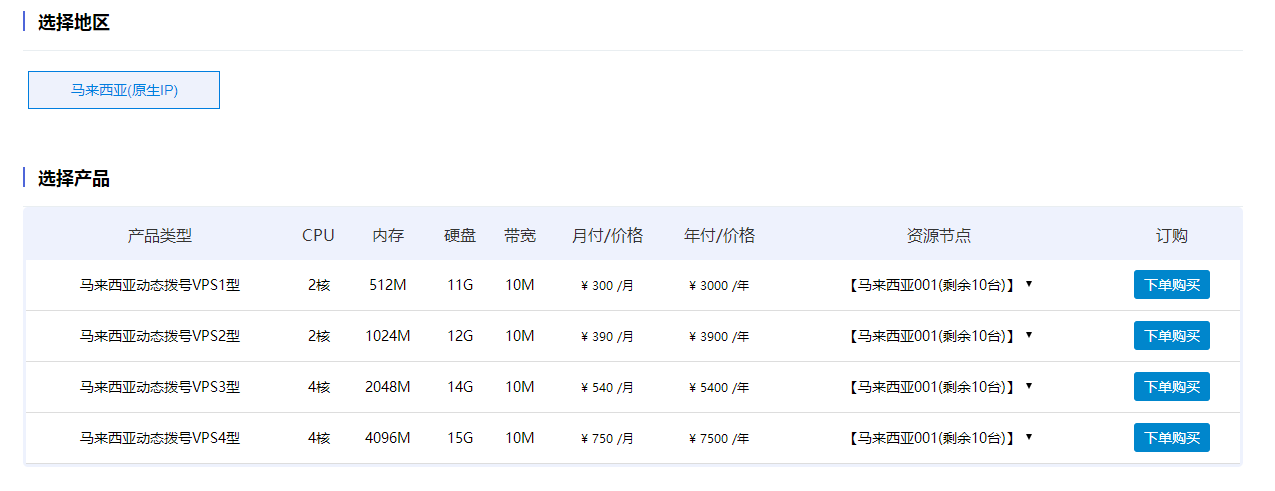Screen dimensions: 1275x491
Task: Click the ¥7500/年 yearly price cell
Action: tap(719, 438)
